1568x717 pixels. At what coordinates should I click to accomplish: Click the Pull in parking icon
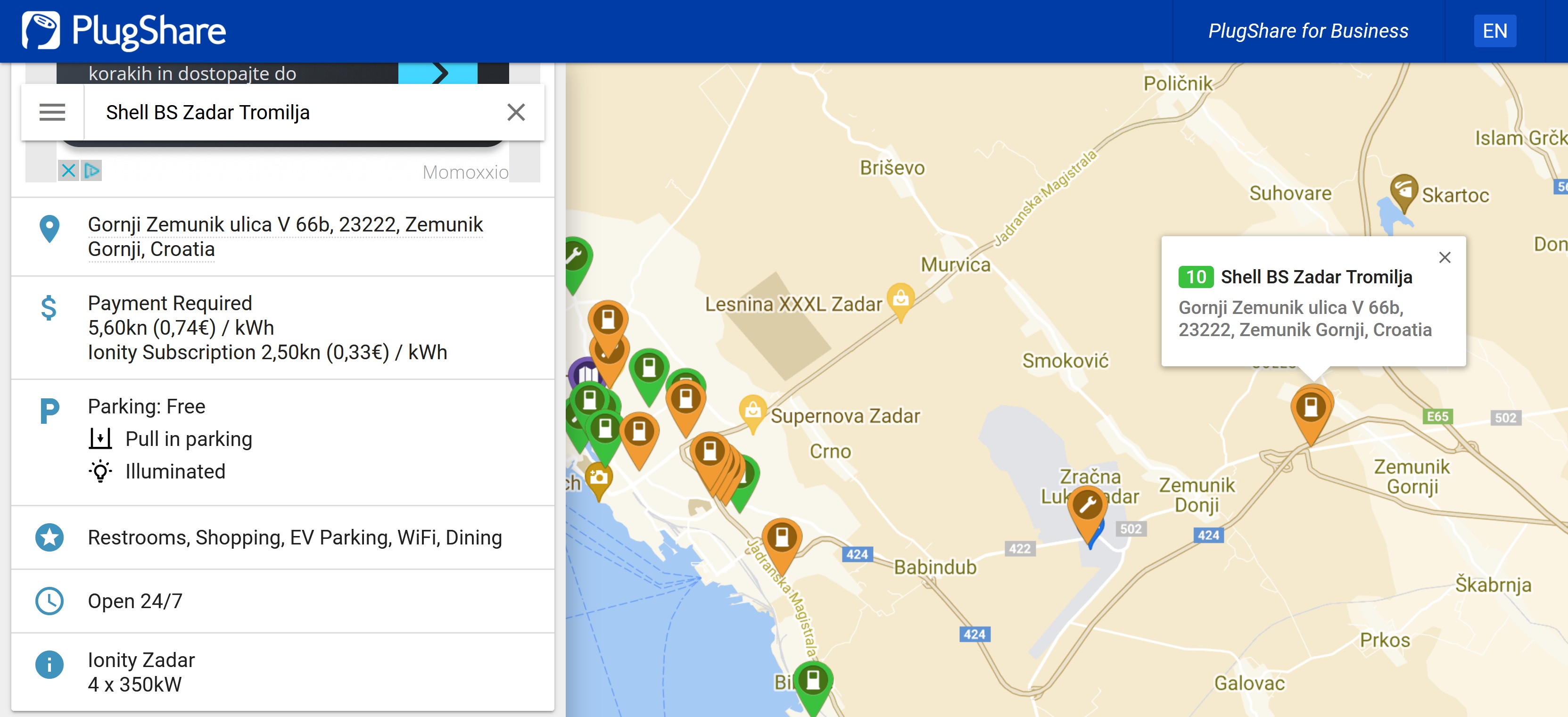100,438
